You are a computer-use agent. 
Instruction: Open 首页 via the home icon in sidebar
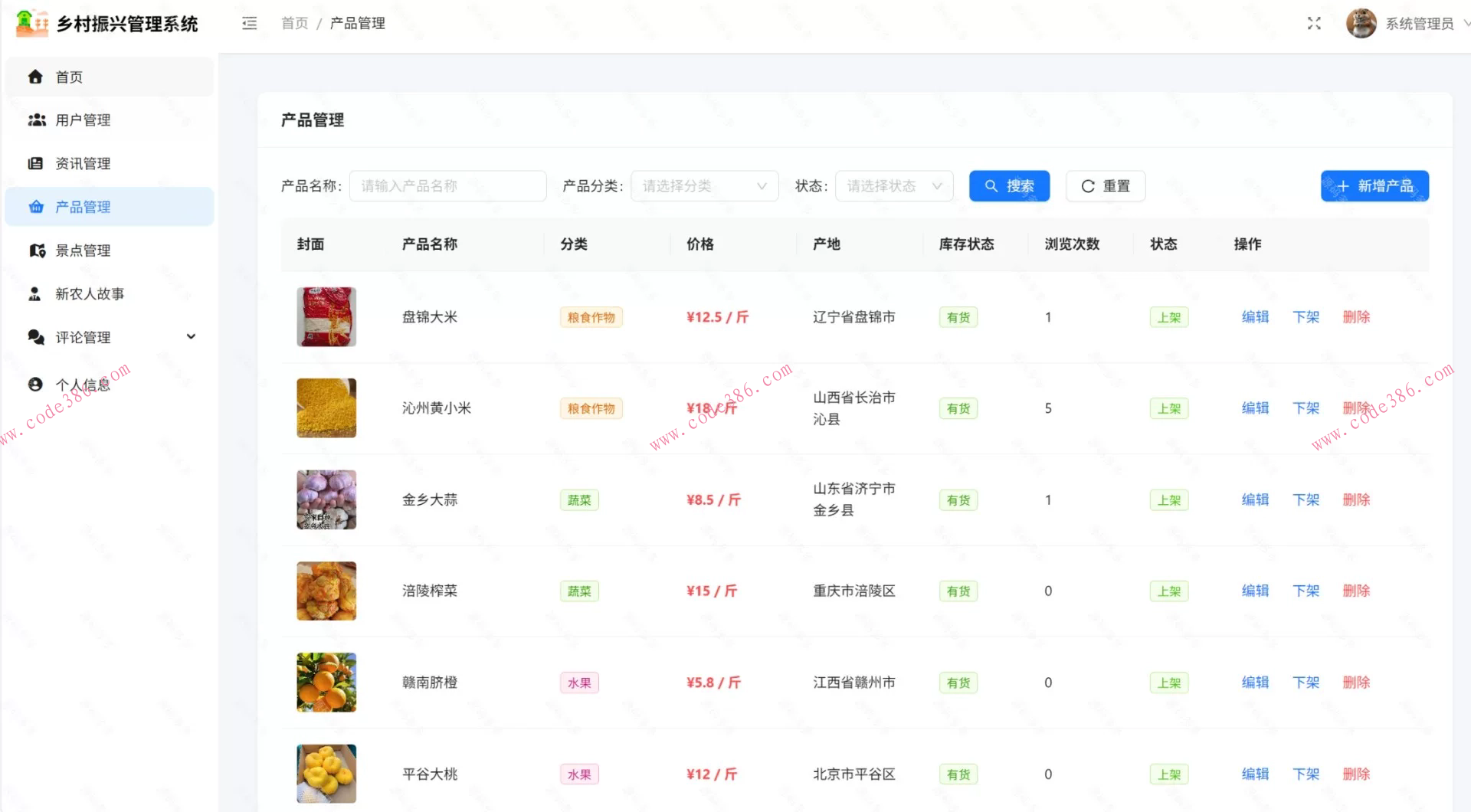35,77
